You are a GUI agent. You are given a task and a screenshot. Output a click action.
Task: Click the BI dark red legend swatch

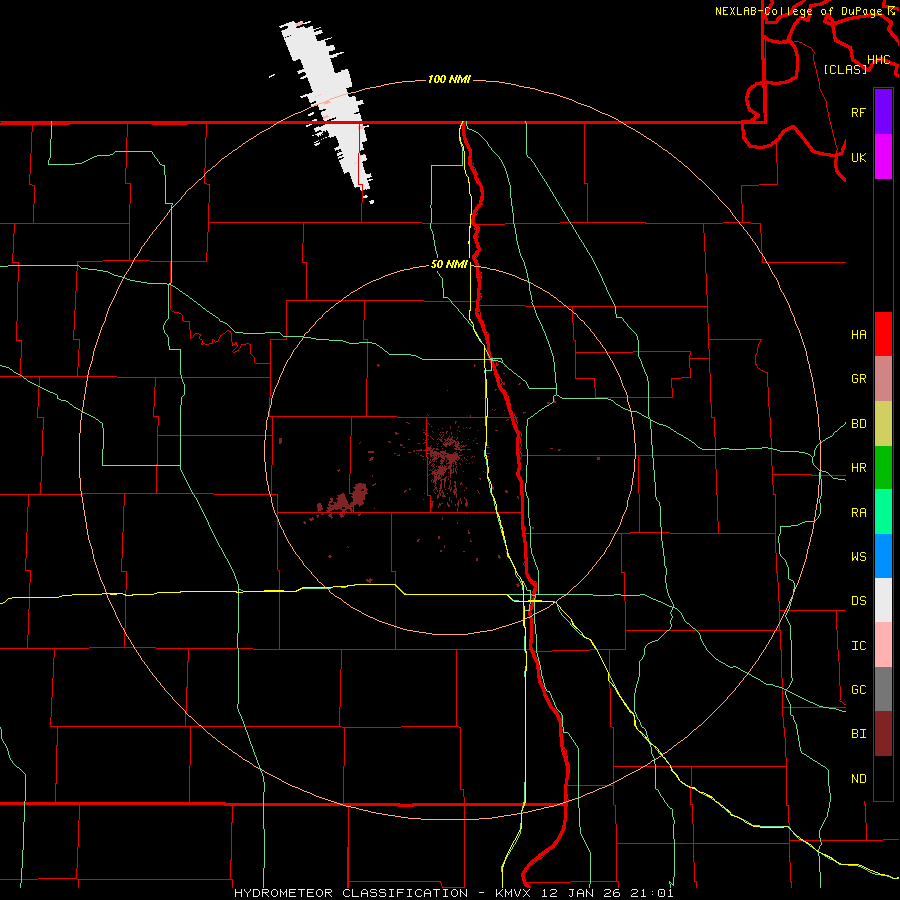point(883,734)
